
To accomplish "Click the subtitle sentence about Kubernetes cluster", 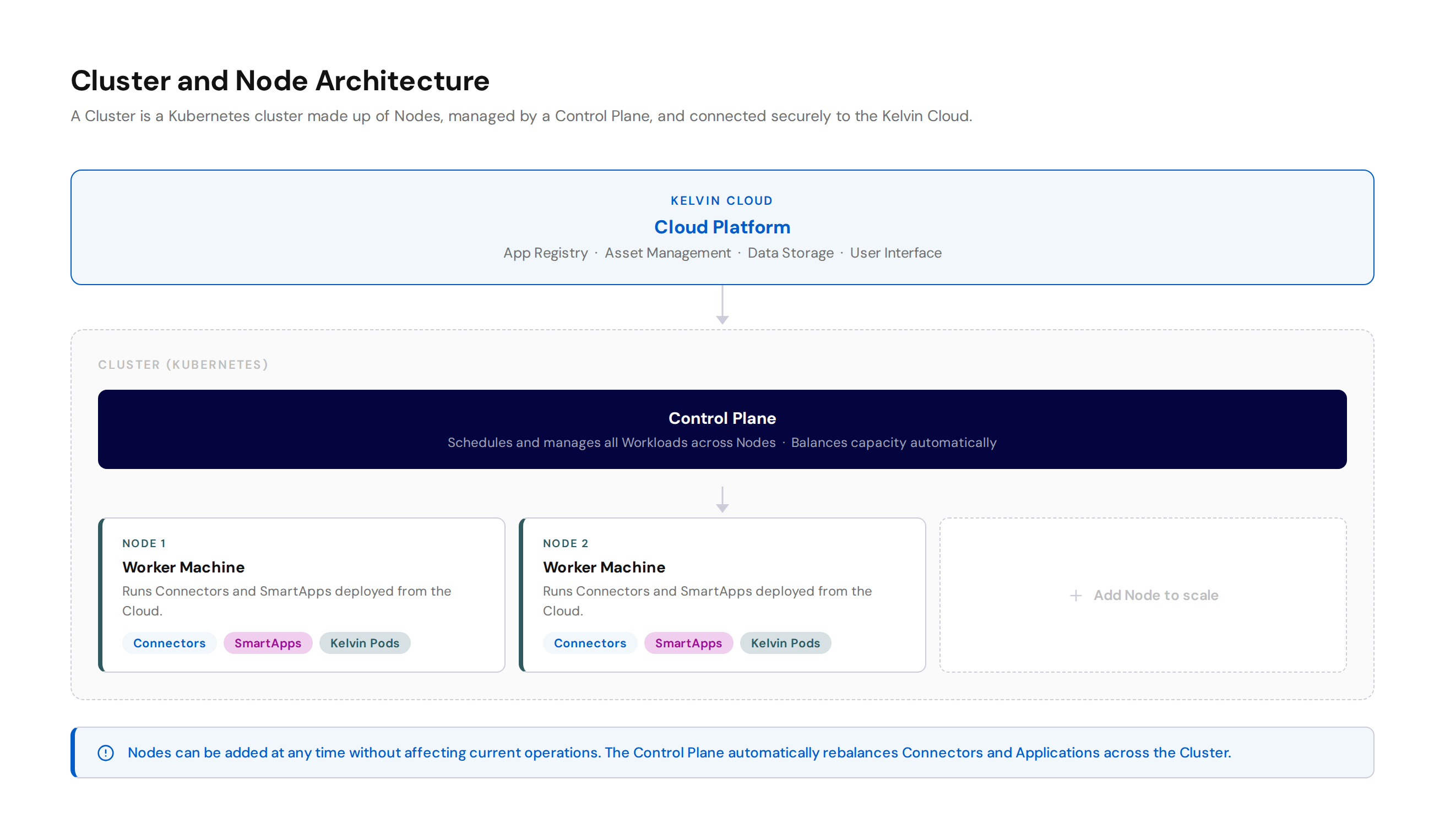I will 521,116.
